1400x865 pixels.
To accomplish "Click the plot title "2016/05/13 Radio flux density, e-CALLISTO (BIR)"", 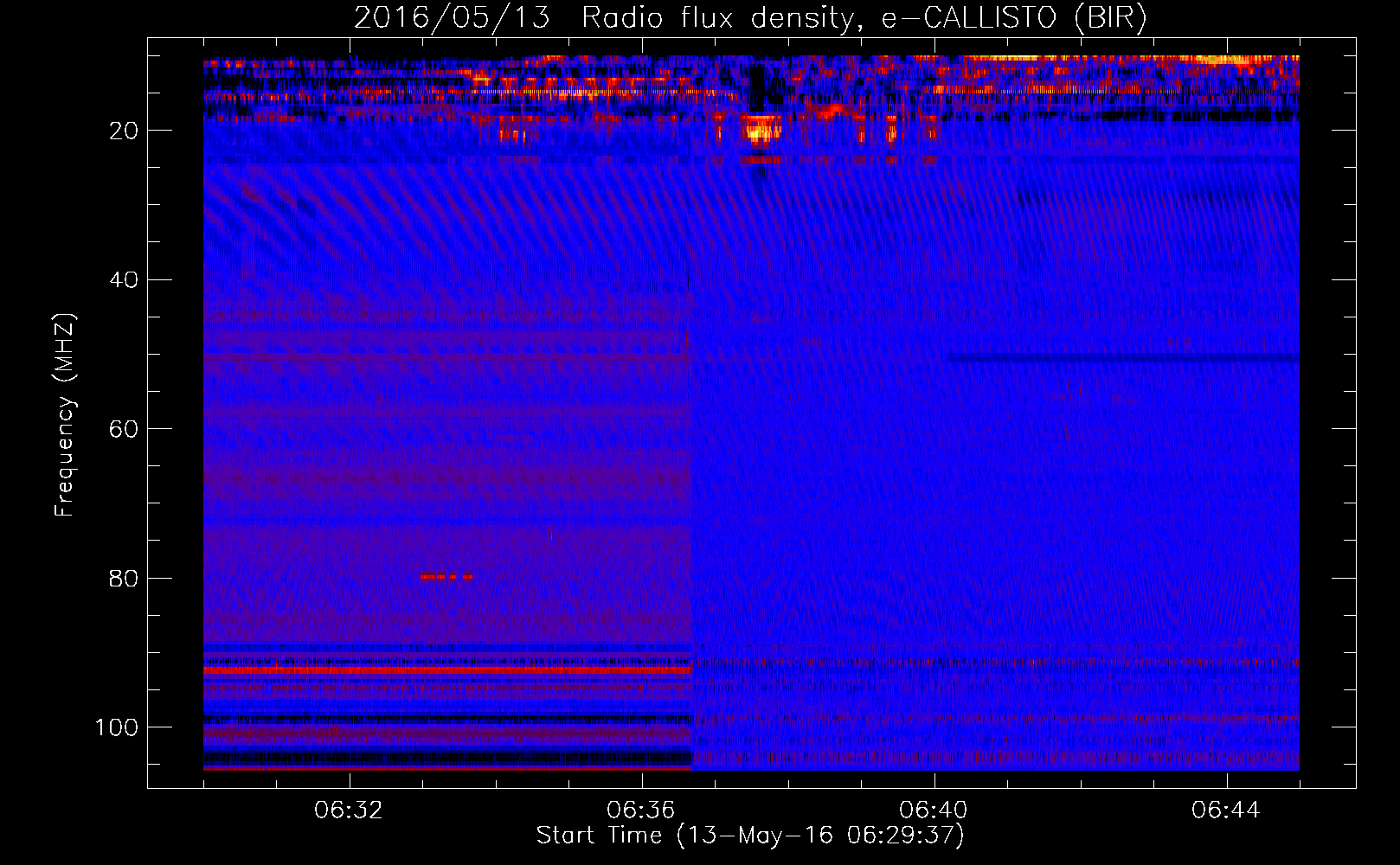I will coord(750,18).
